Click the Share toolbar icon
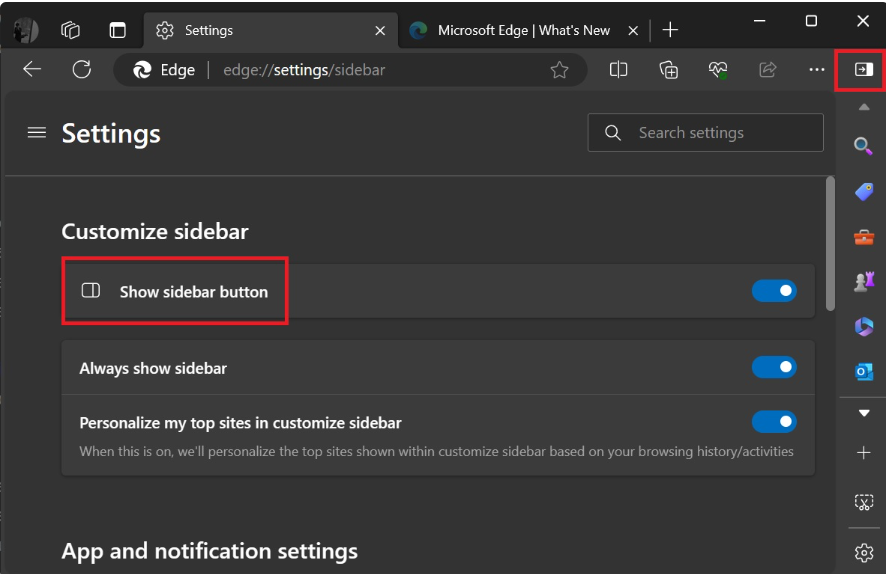 coord(767,70)
